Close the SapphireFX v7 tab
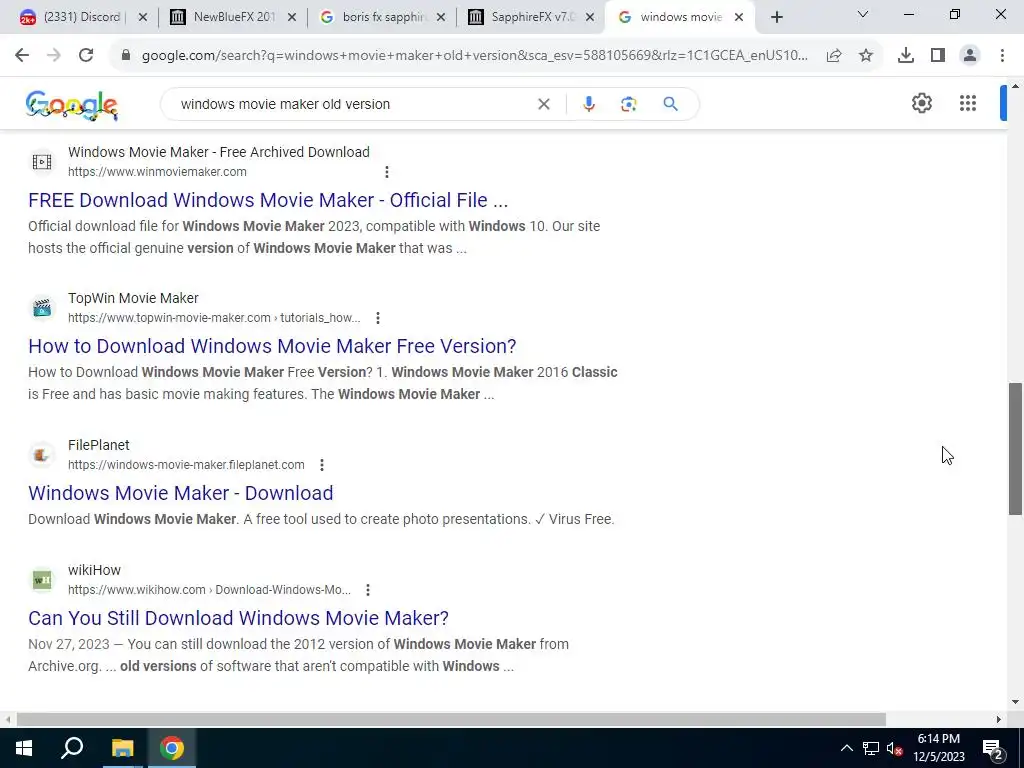This screenshot has height=768, width=1024. pyautogui.click(x=590, y=17)
